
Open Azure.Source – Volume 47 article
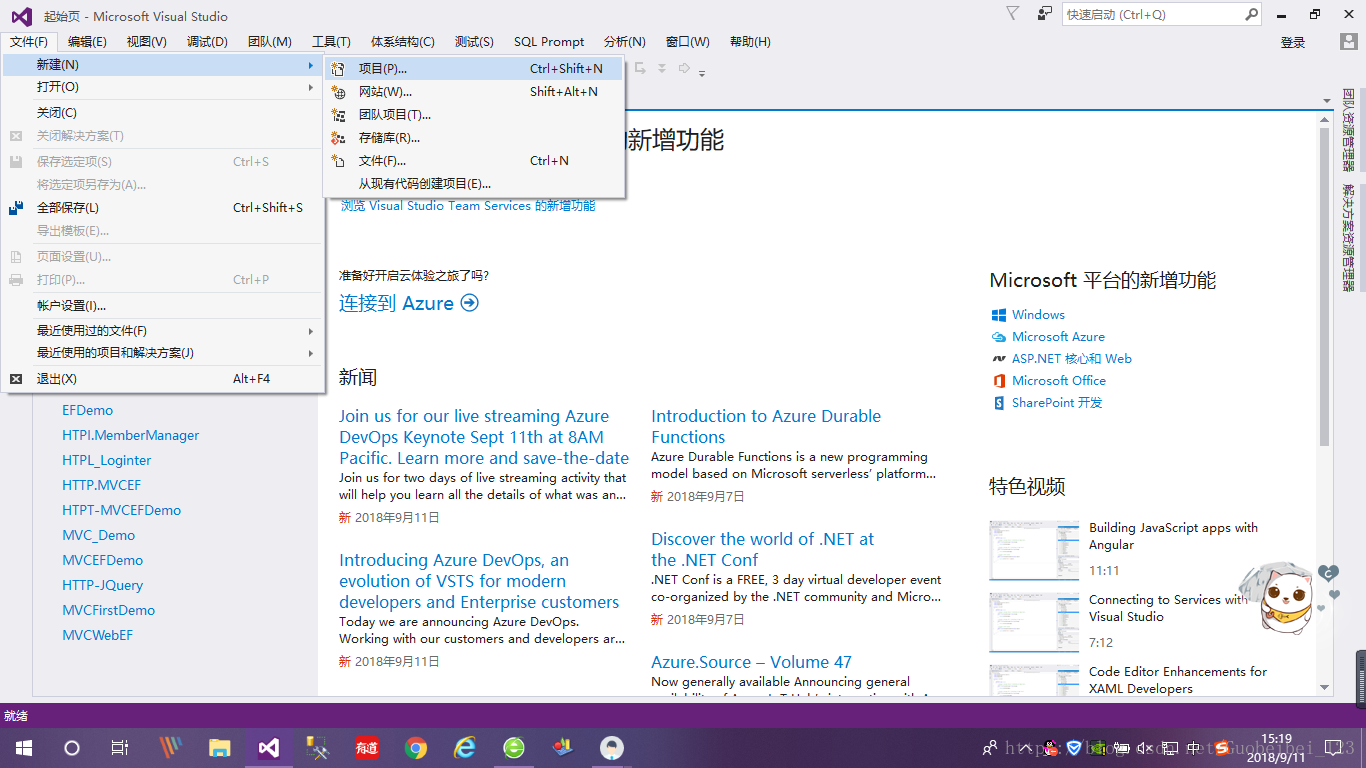pos(751,662)
